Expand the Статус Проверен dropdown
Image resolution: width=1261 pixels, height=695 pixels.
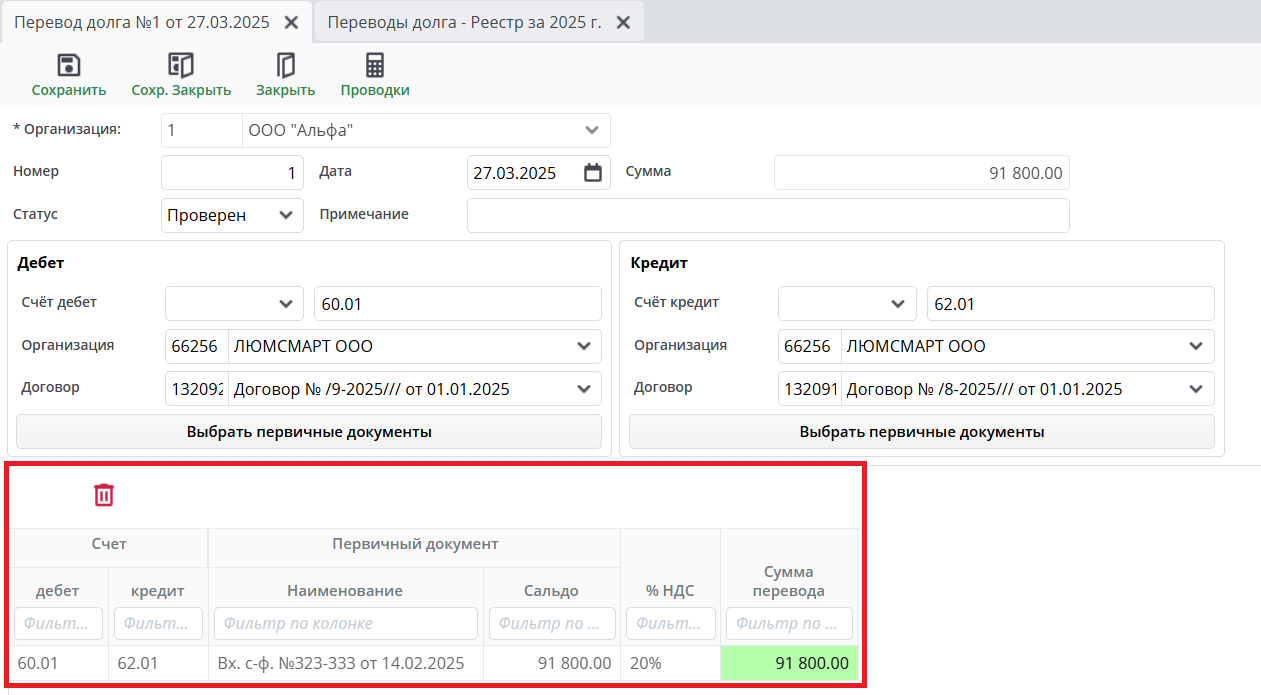point(286,215)
